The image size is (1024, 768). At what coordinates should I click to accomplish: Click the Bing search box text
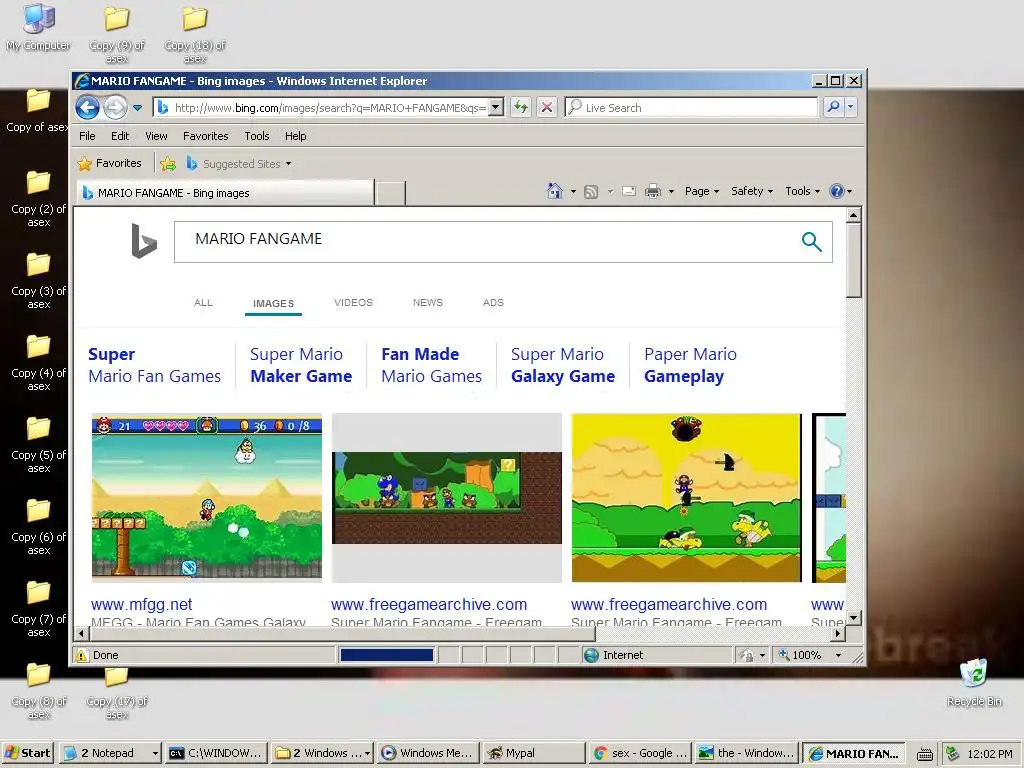[259, 239]
